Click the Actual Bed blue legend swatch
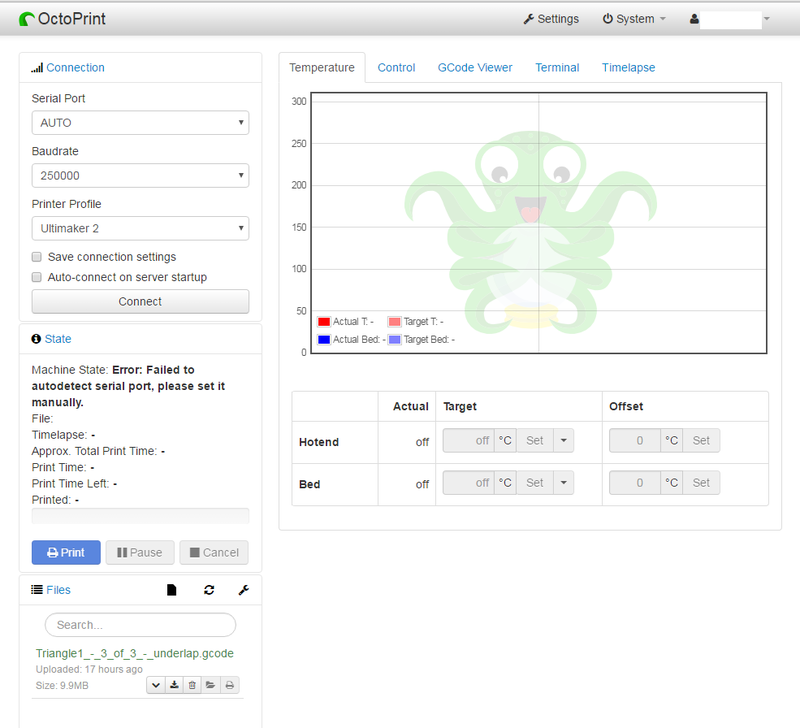Image resolution: width=800 pixels, height=728 pixels. click(x=324, y=340)
